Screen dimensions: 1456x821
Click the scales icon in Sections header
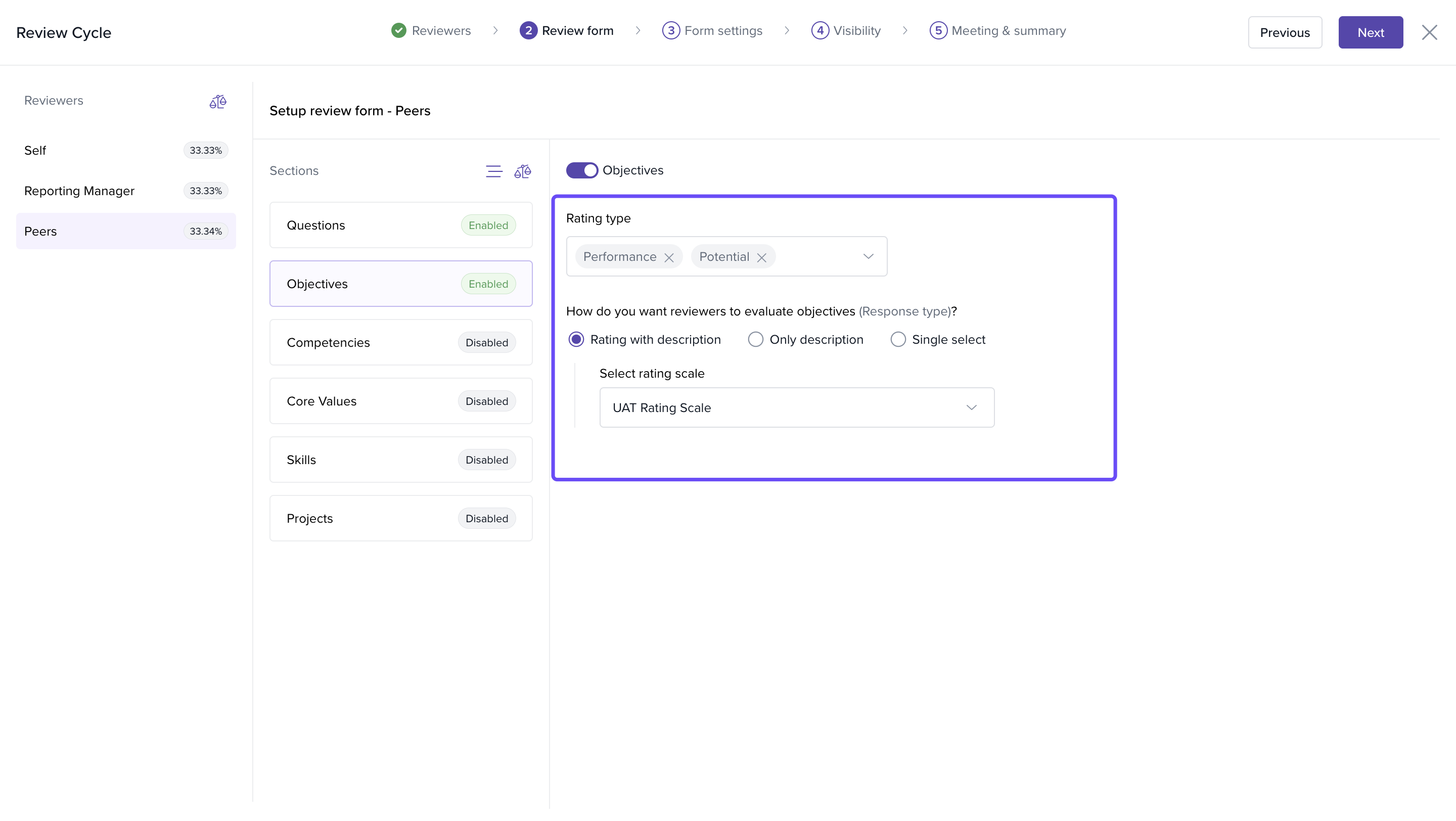(522, 171)
